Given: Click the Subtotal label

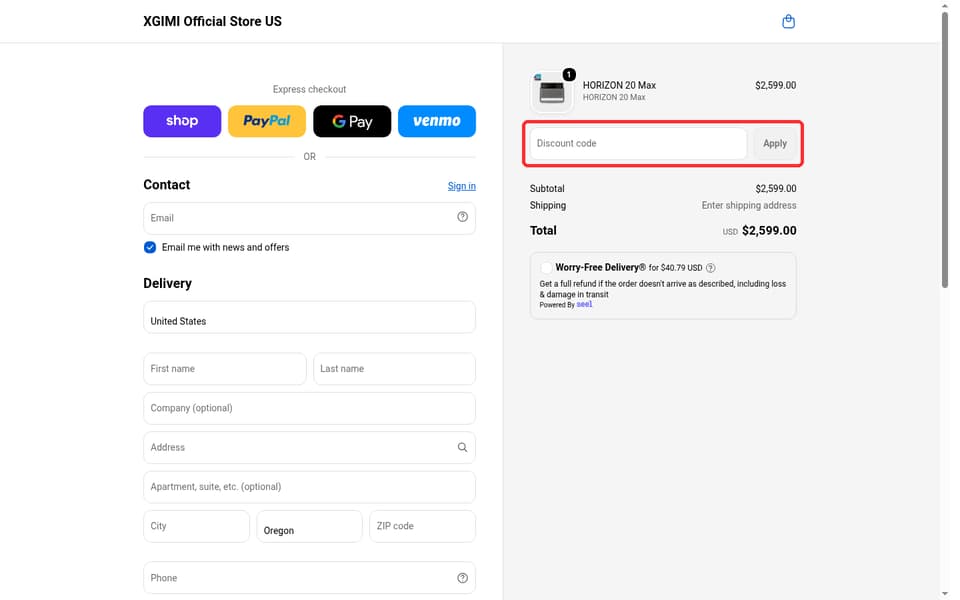Looking at the screenshot, I should click(547, 189).
